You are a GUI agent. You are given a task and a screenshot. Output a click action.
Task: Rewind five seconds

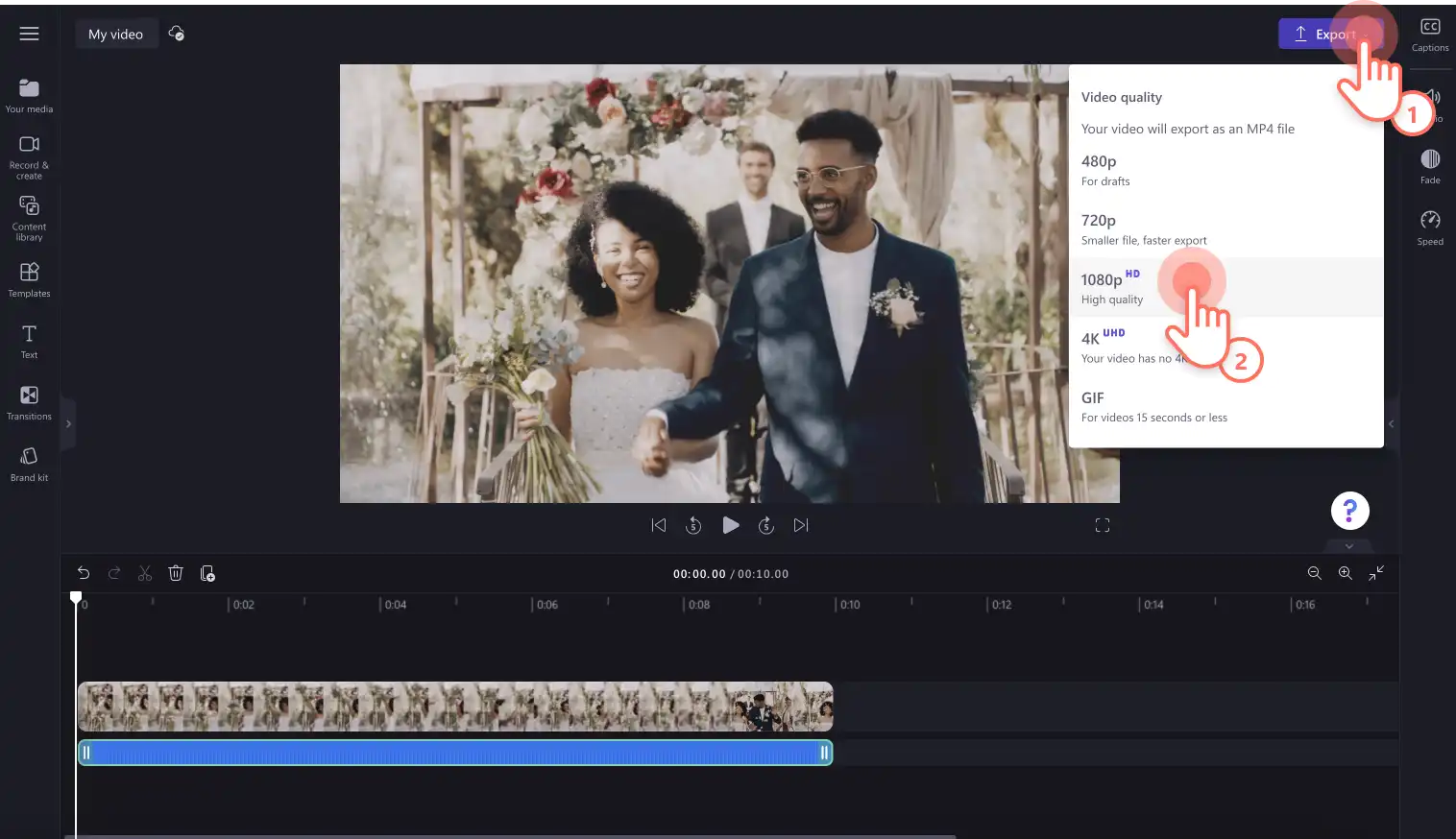point(693,525)
